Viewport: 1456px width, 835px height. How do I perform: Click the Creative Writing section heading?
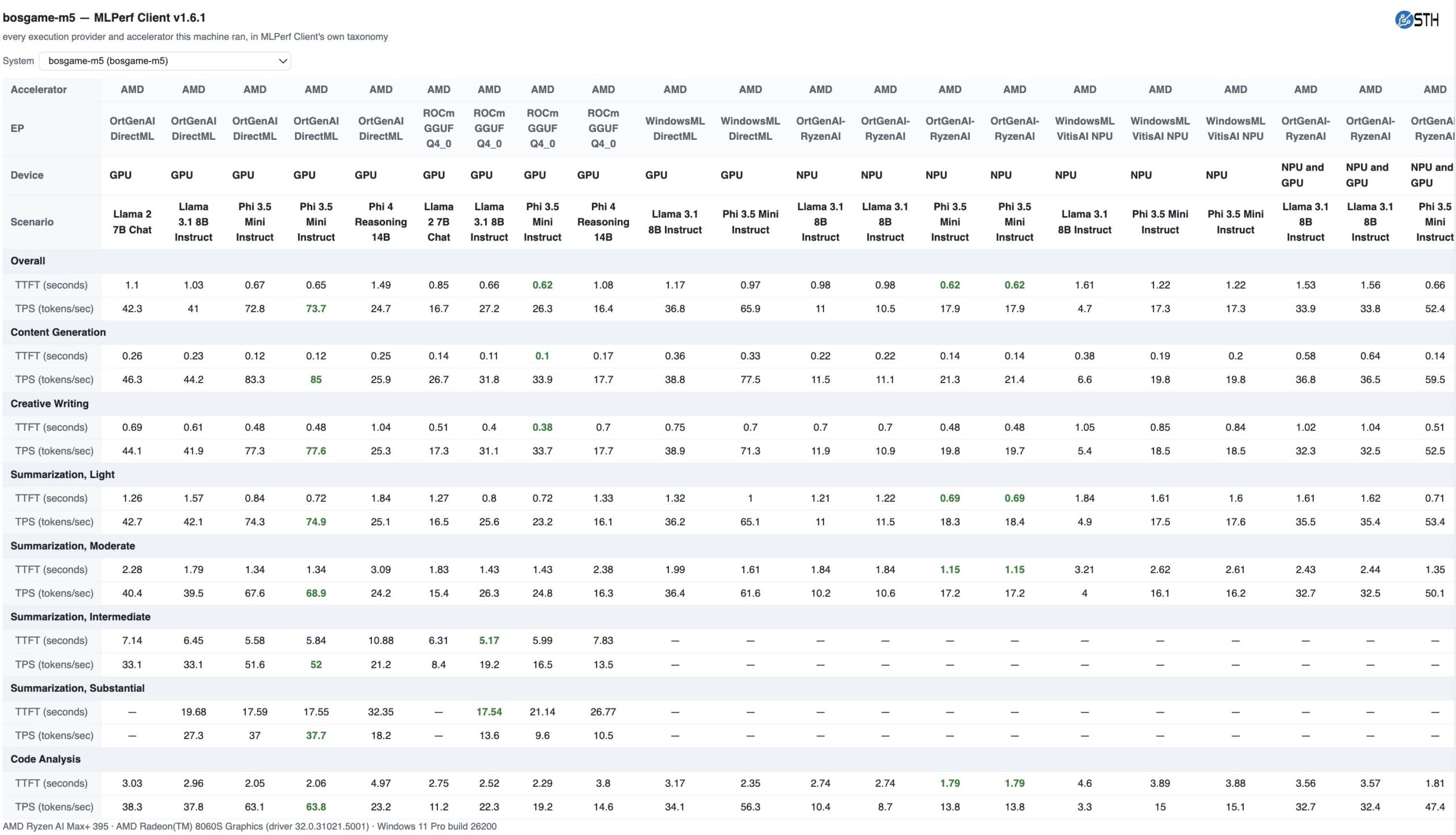point(49,403)
